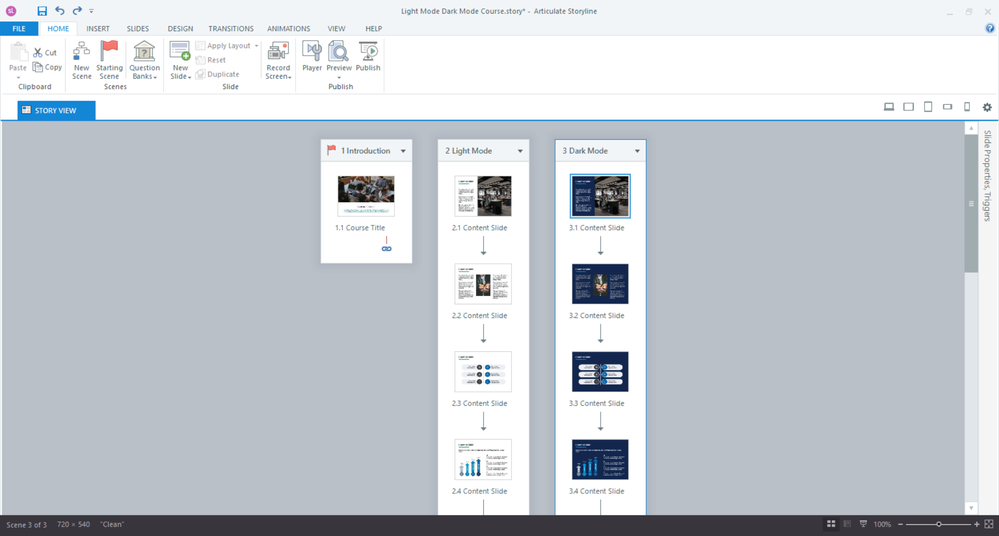Open the Player properties

(312, 57)
